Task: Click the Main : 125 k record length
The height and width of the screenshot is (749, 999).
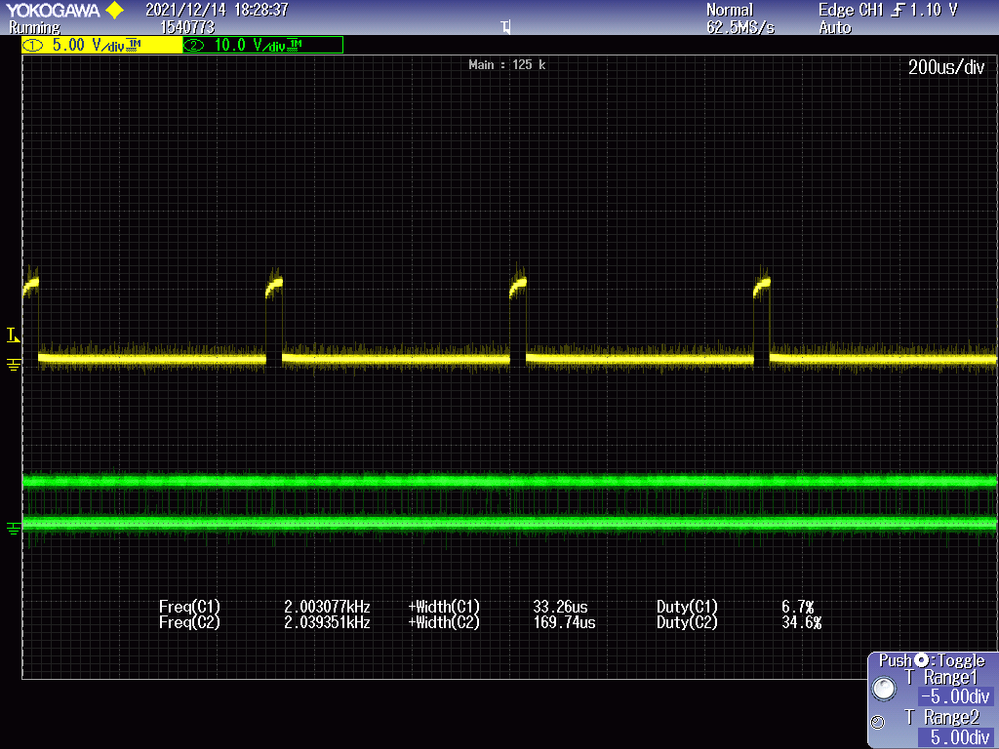Action: click(x=507, y=64)
